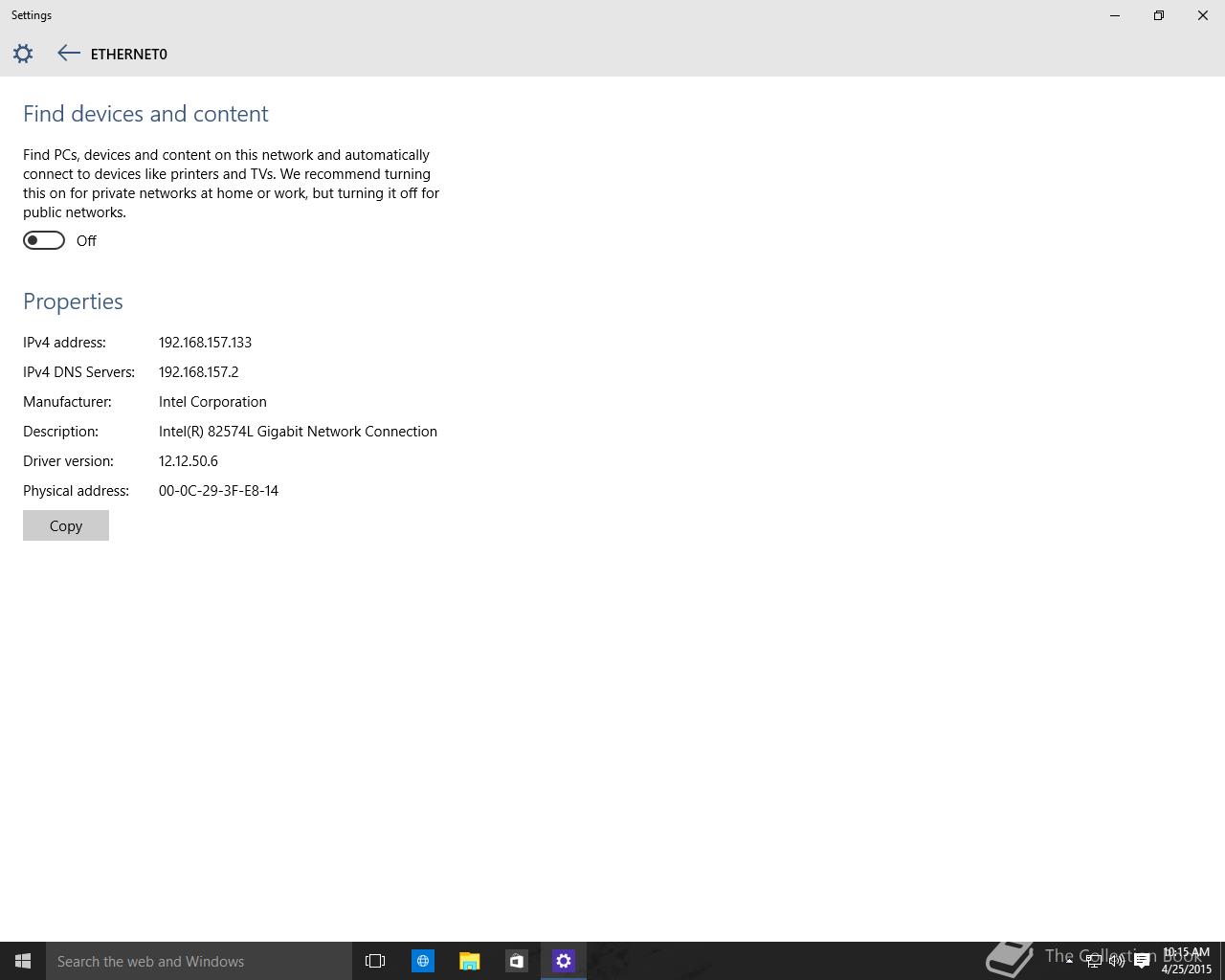Open Task View from the taskbar
The height and width of the screenshot is (980, 1225).
click(375, 961)
